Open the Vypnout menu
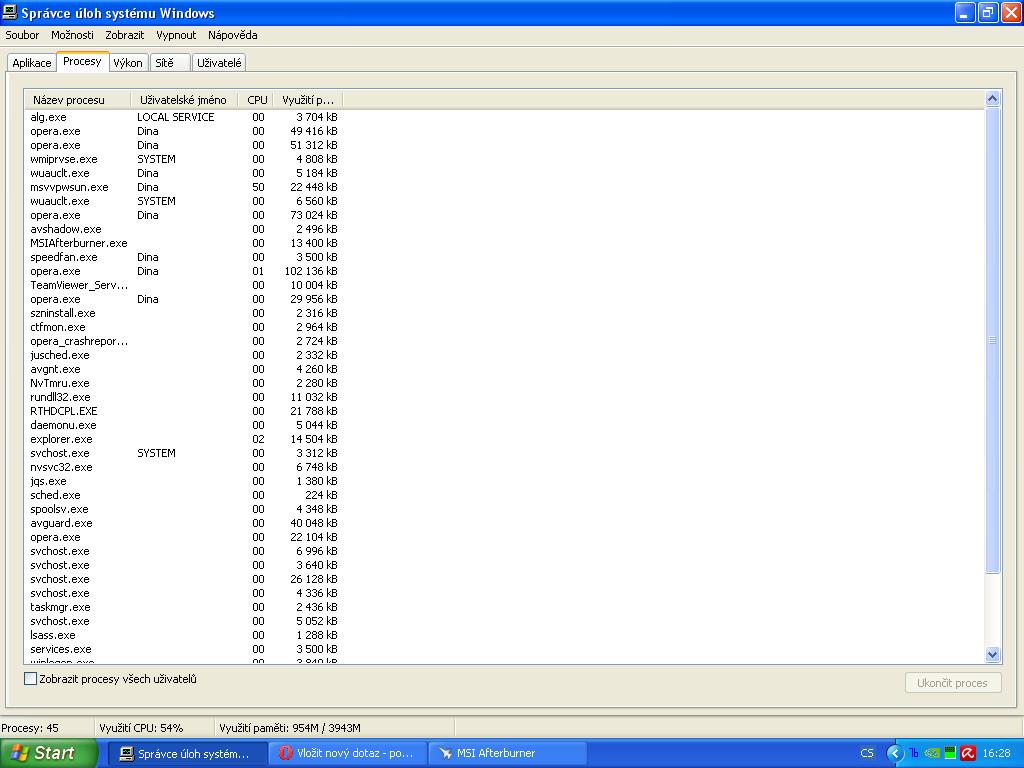Image resolution: width=1024 pixels, height=768 pixels. tap(176, 35)
